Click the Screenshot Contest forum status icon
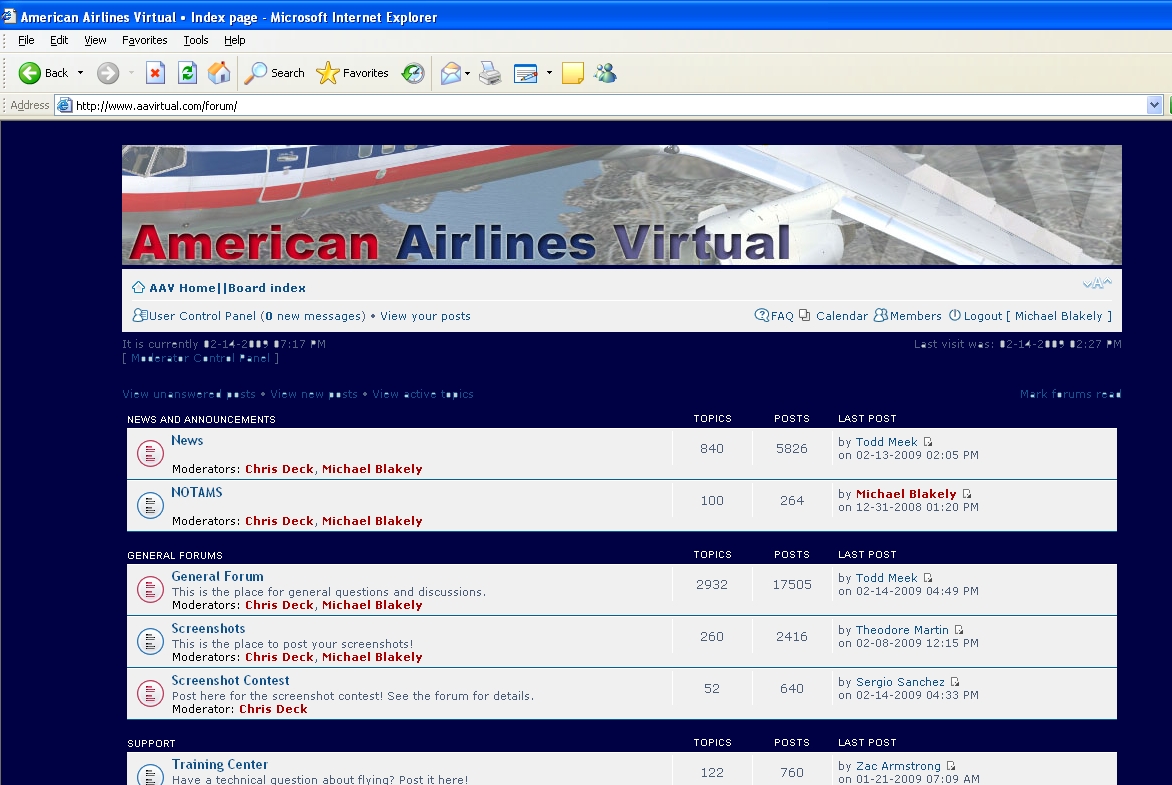This screenshot has height=785, width=1172. point(150,693)
